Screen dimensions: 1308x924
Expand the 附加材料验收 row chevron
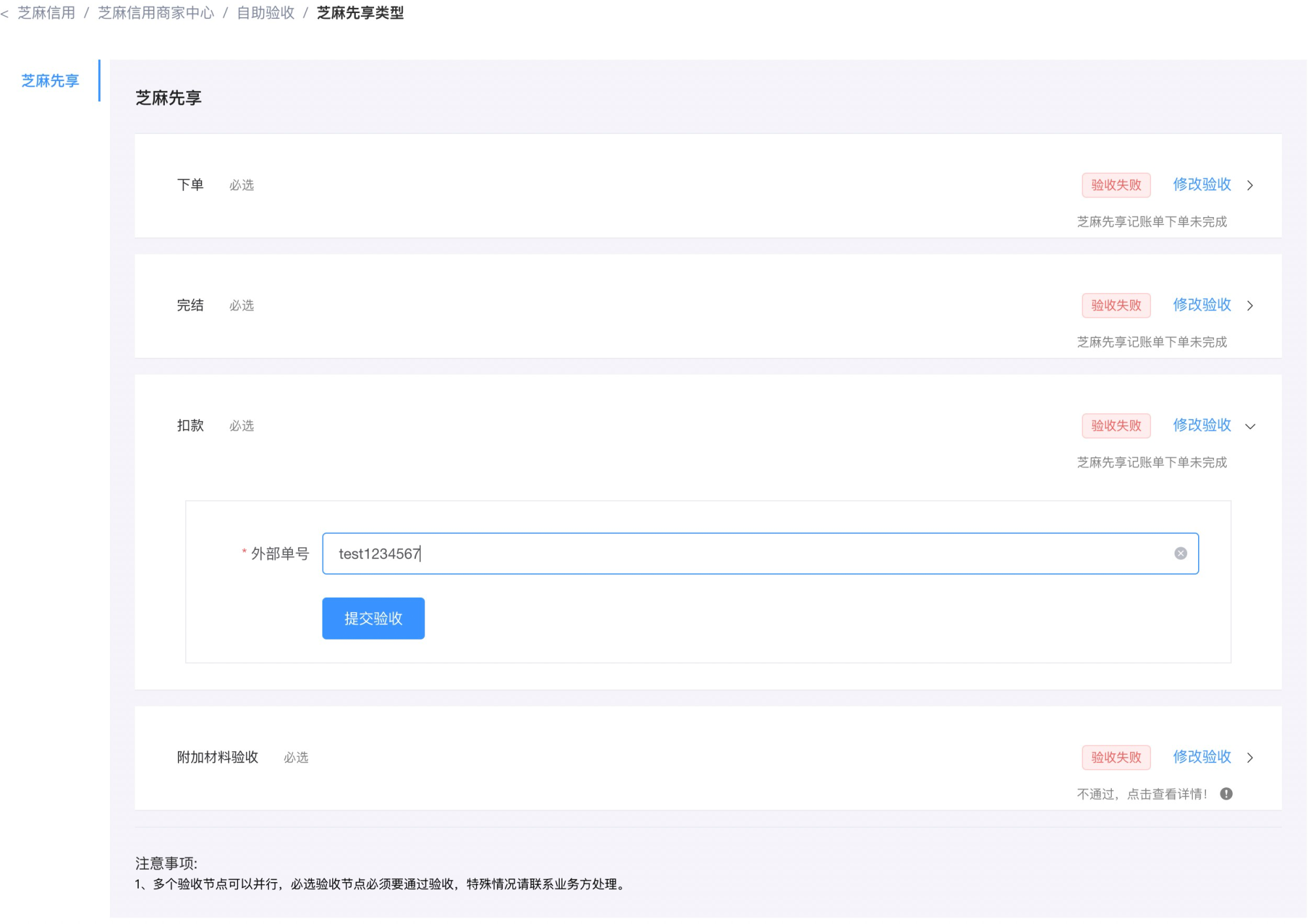(x=1250, y=757)
